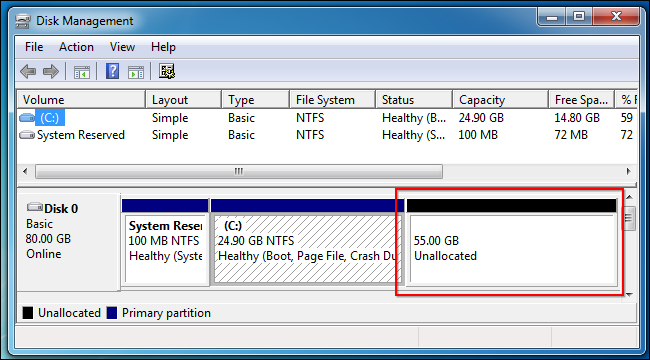Click the Back arrow toolbar icon
Screen dimensions: 650x360
pos(28,71)
